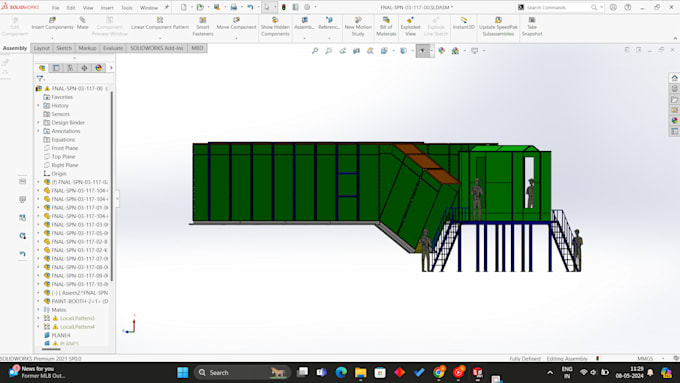Open Apply Scene icon

(x=455, y=51)
